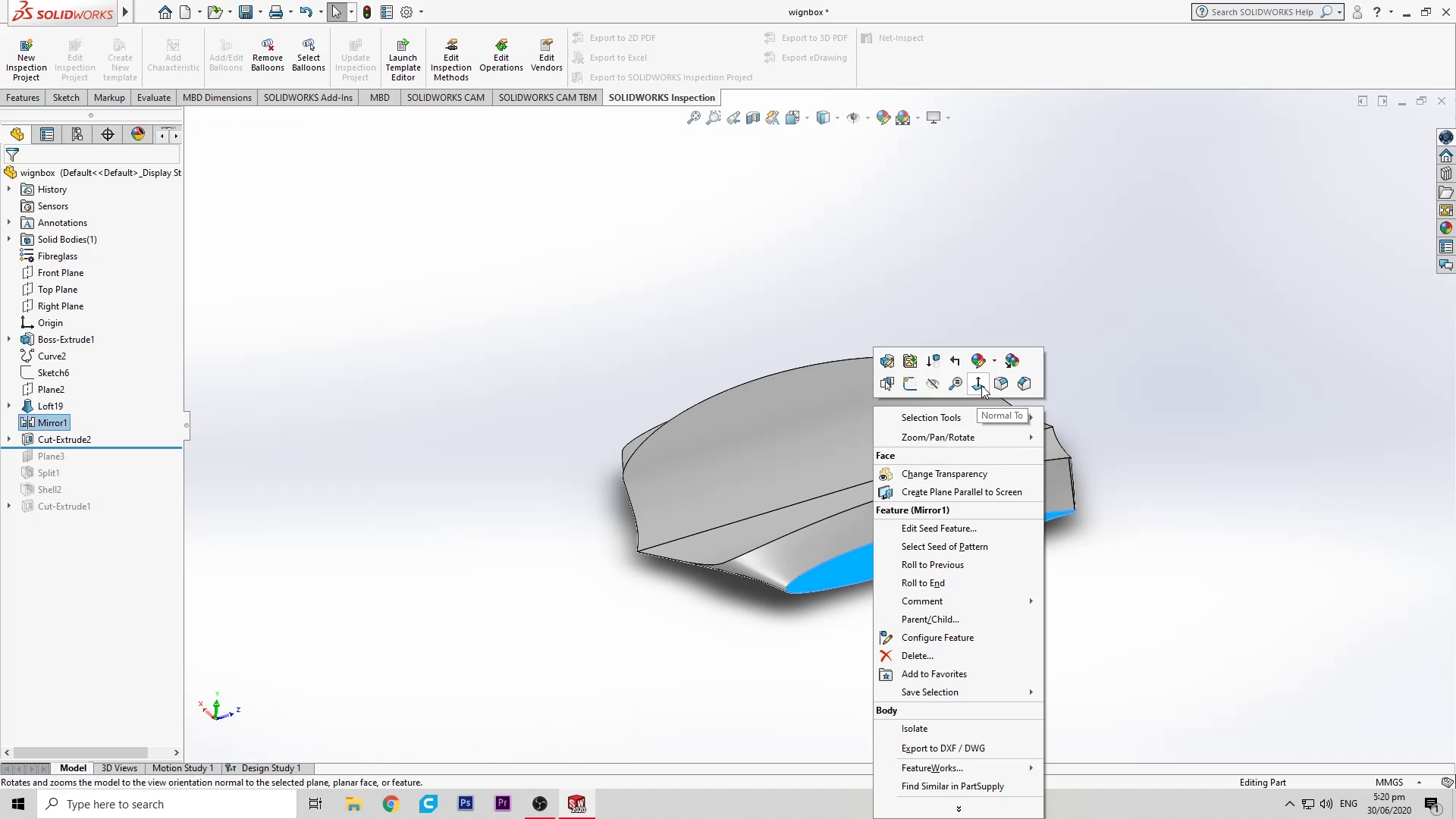Click Remove Balloons tool
This screenshot has height=819, width=1456.
tap(268, 55)
